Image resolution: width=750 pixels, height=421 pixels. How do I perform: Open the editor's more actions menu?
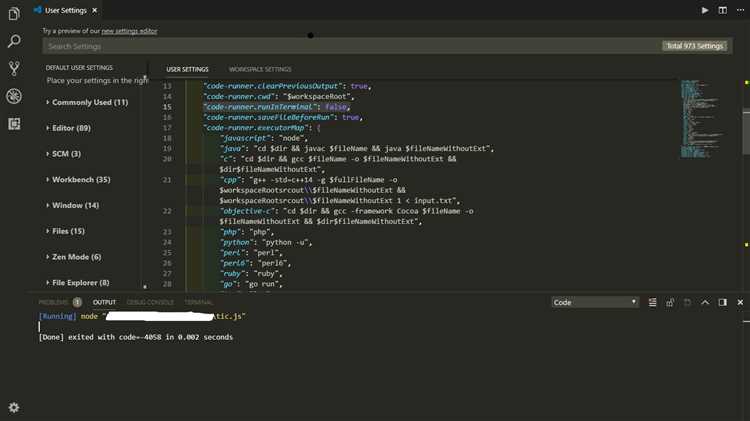[x=740, y=10]
